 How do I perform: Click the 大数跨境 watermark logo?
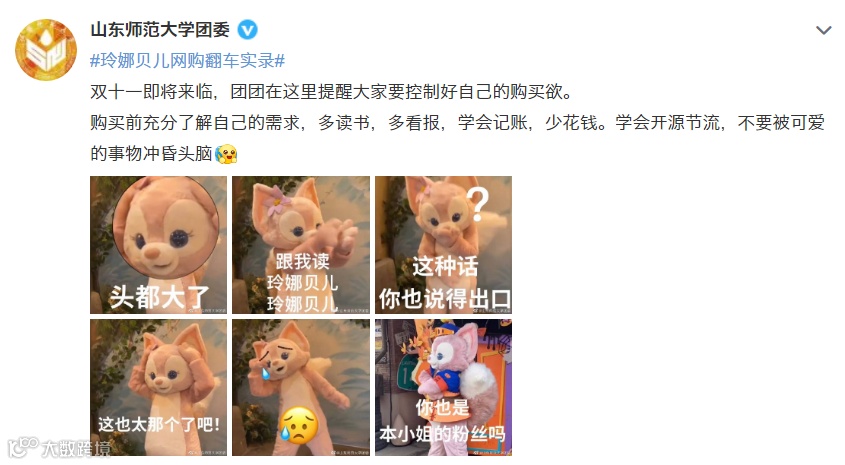coord(59,447)
